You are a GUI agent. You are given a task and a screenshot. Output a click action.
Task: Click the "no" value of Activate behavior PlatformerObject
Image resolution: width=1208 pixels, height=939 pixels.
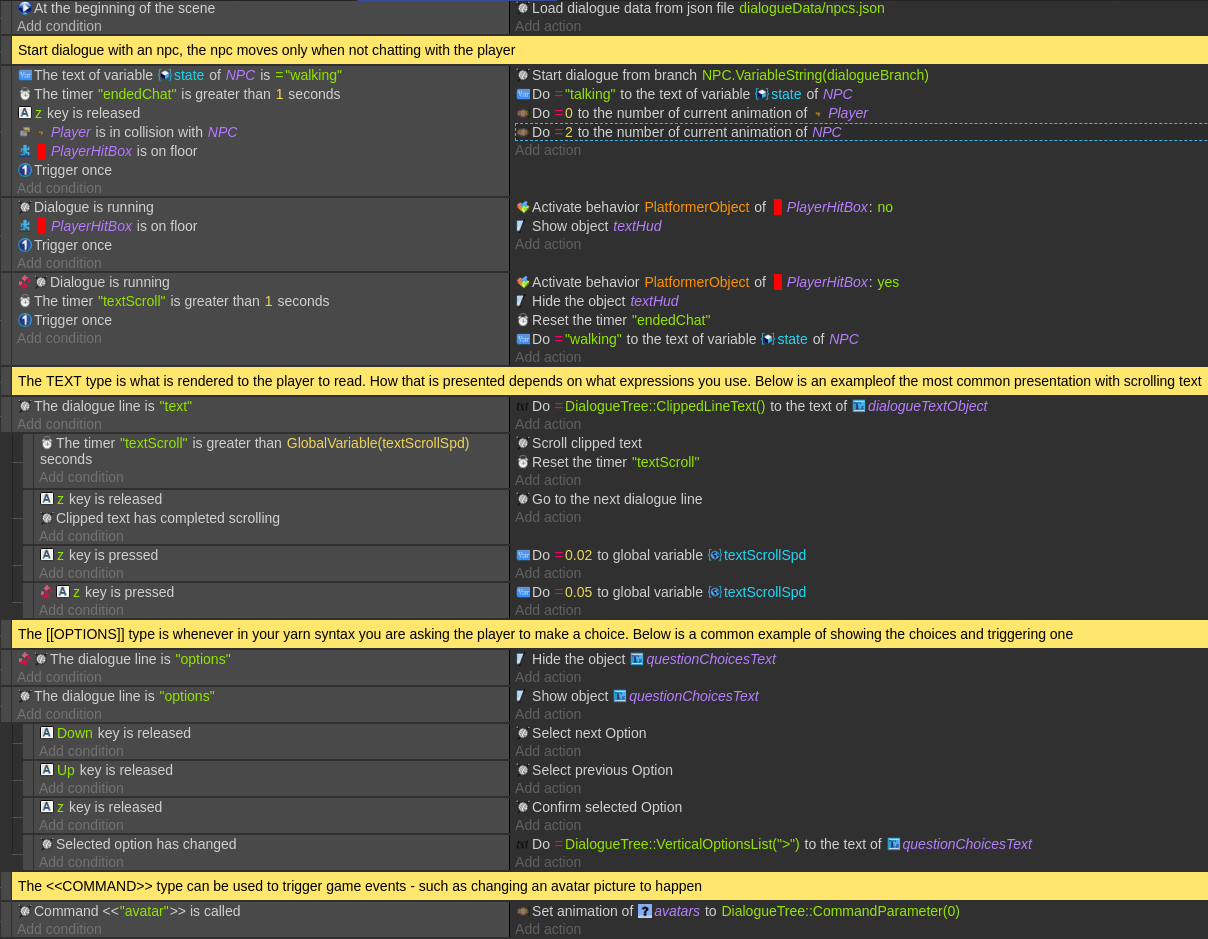pyautogui.click(x=885, y=207)
